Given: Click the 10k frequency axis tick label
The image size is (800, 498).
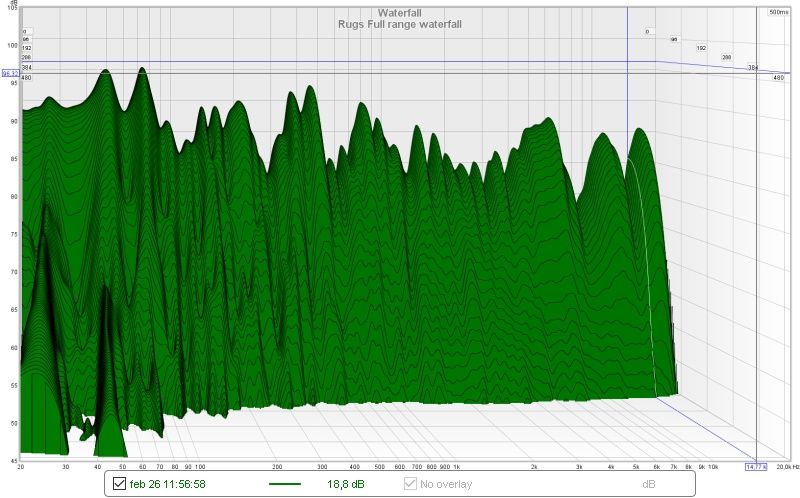Looking at the screenshot, I should (713, 466).
